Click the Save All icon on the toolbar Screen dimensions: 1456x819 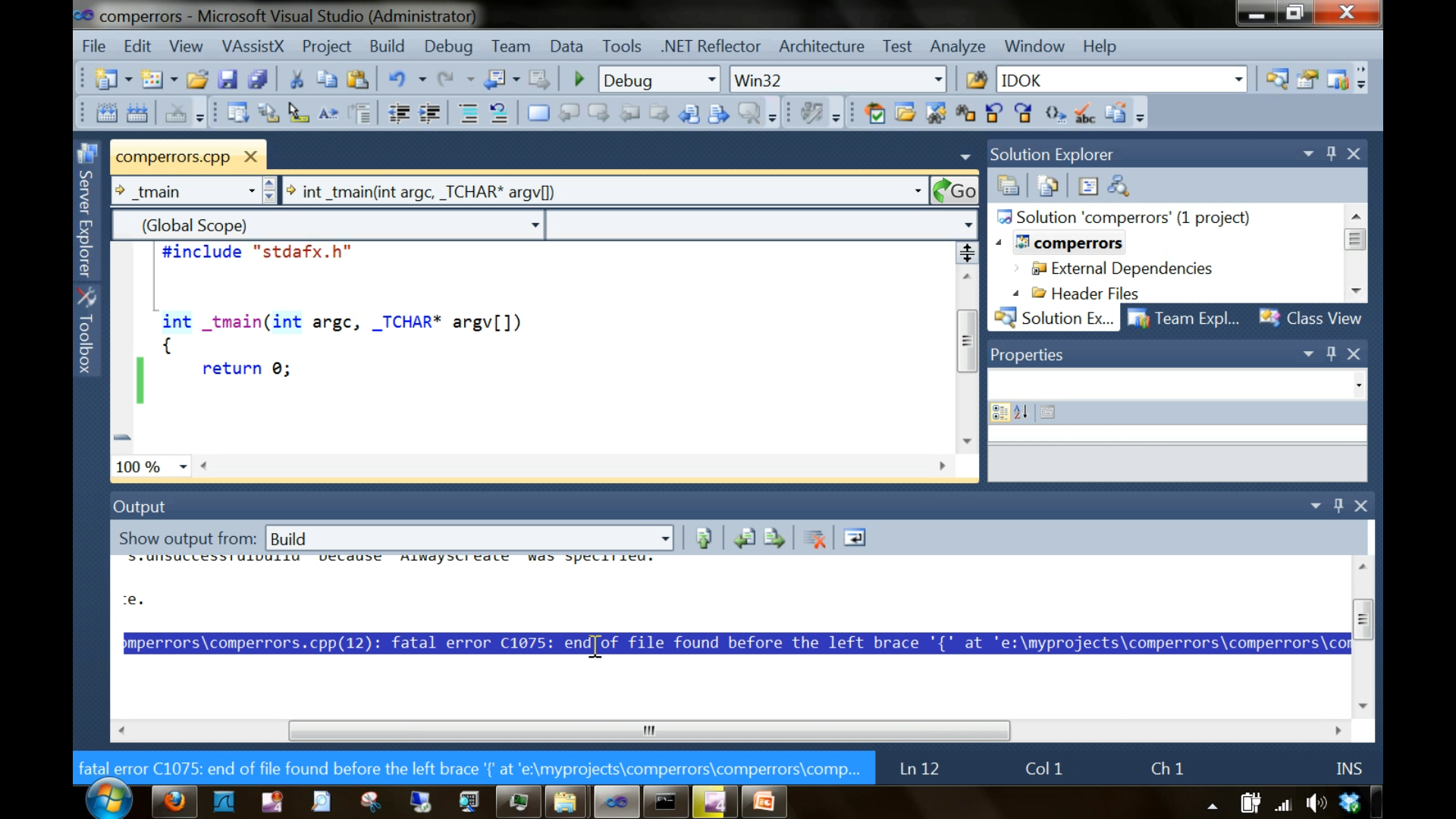[x=259, y=79]
